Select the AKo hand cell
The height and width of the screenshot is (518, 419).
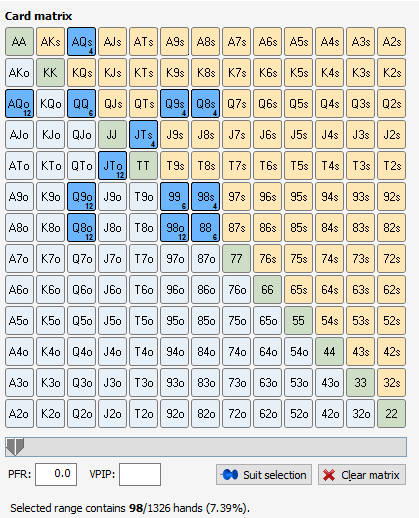coord(19,73)
